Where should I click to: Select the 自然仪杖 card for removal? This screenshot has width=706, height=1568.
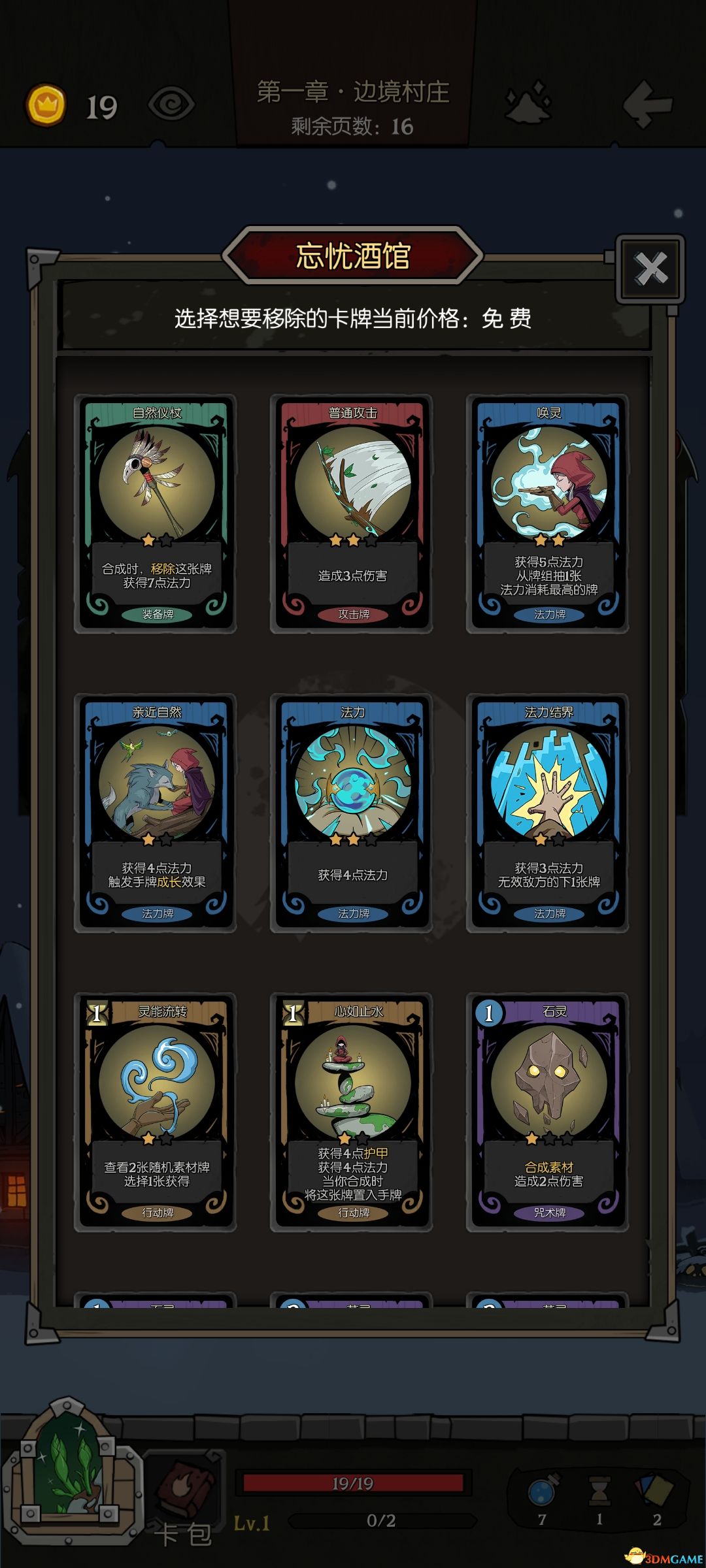tap(156, 514)
